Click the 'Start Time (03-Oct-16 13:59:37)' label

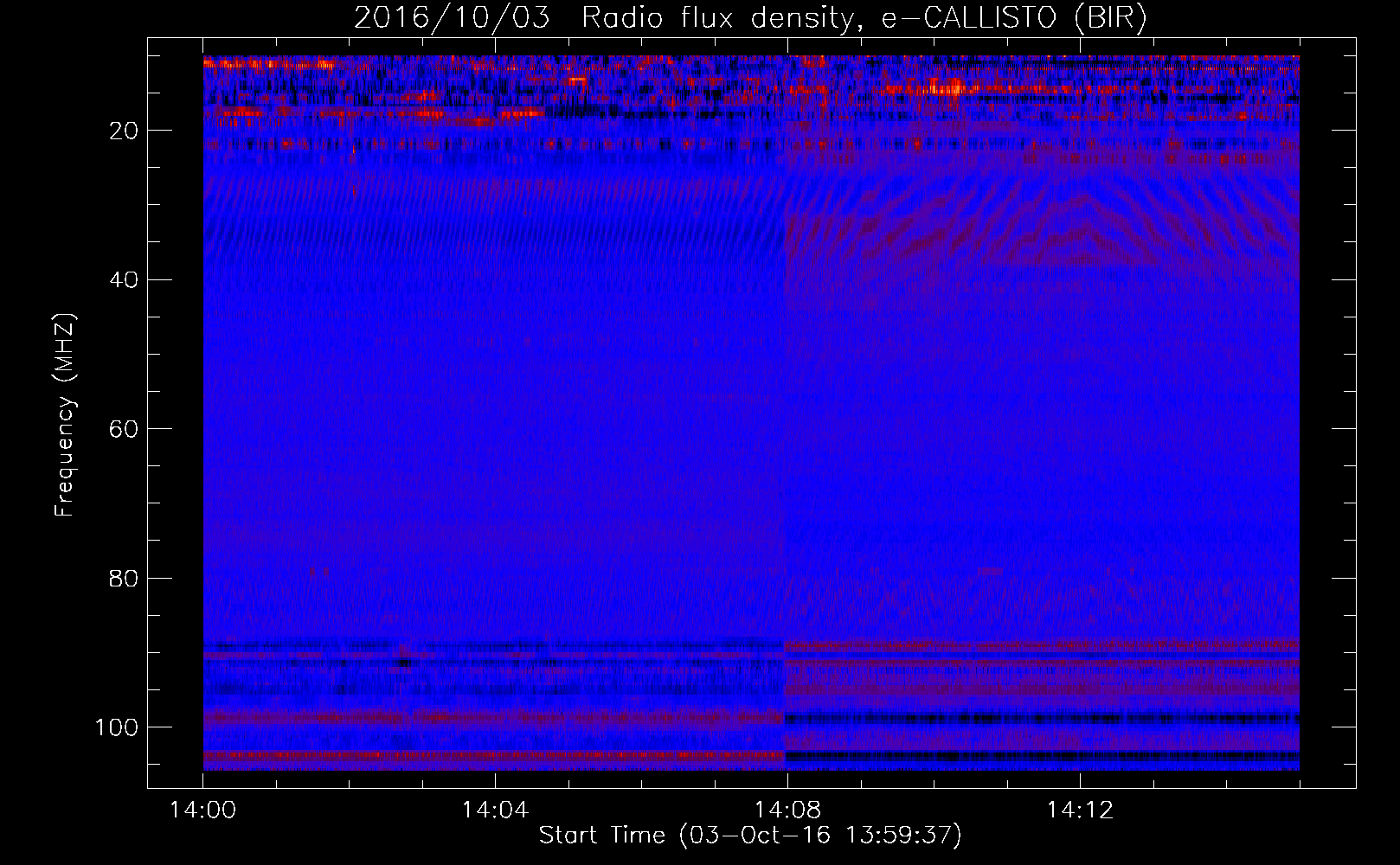750,836
